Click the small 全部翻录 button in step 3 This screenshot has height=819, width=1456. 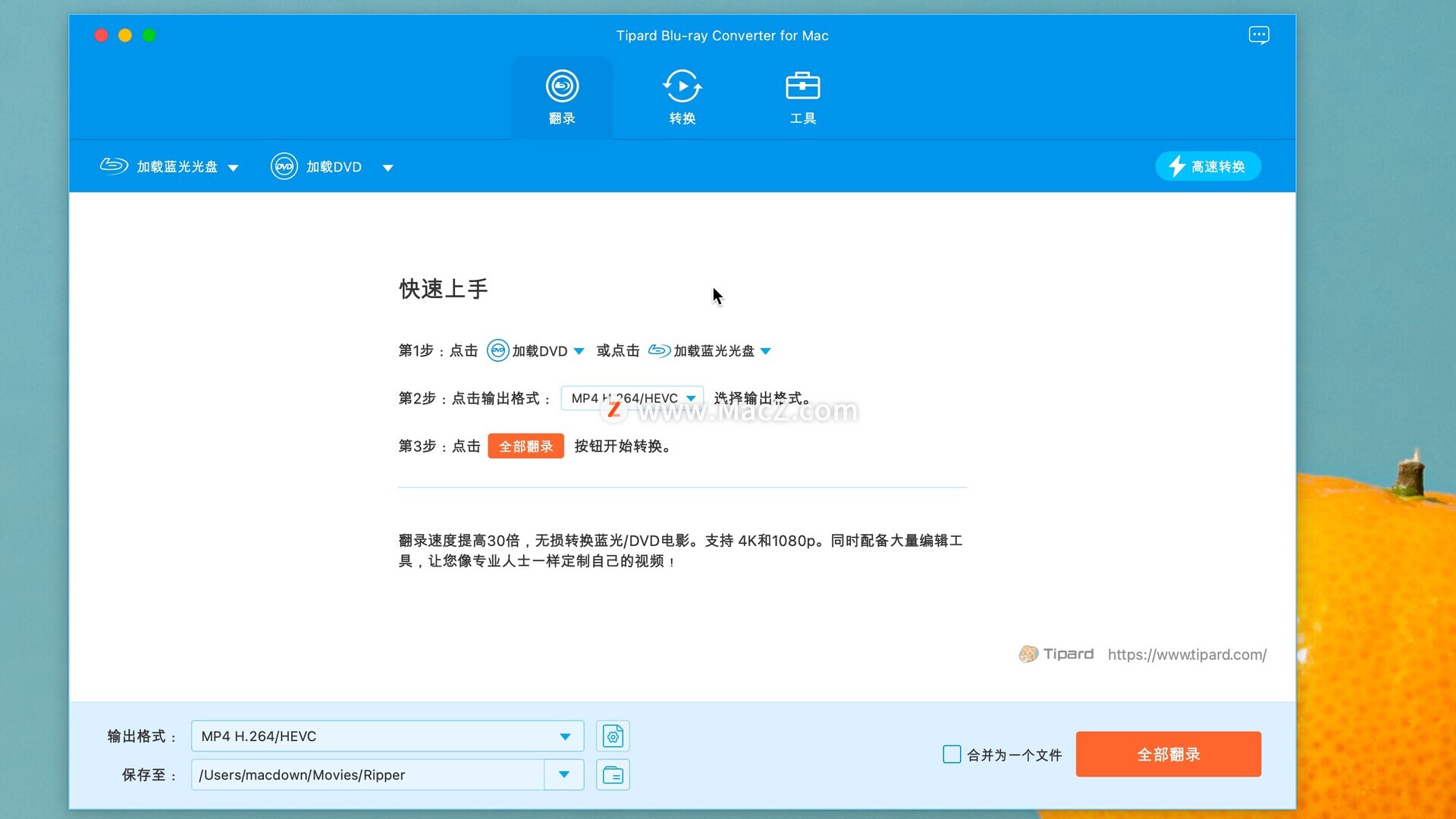pos(526,446)
